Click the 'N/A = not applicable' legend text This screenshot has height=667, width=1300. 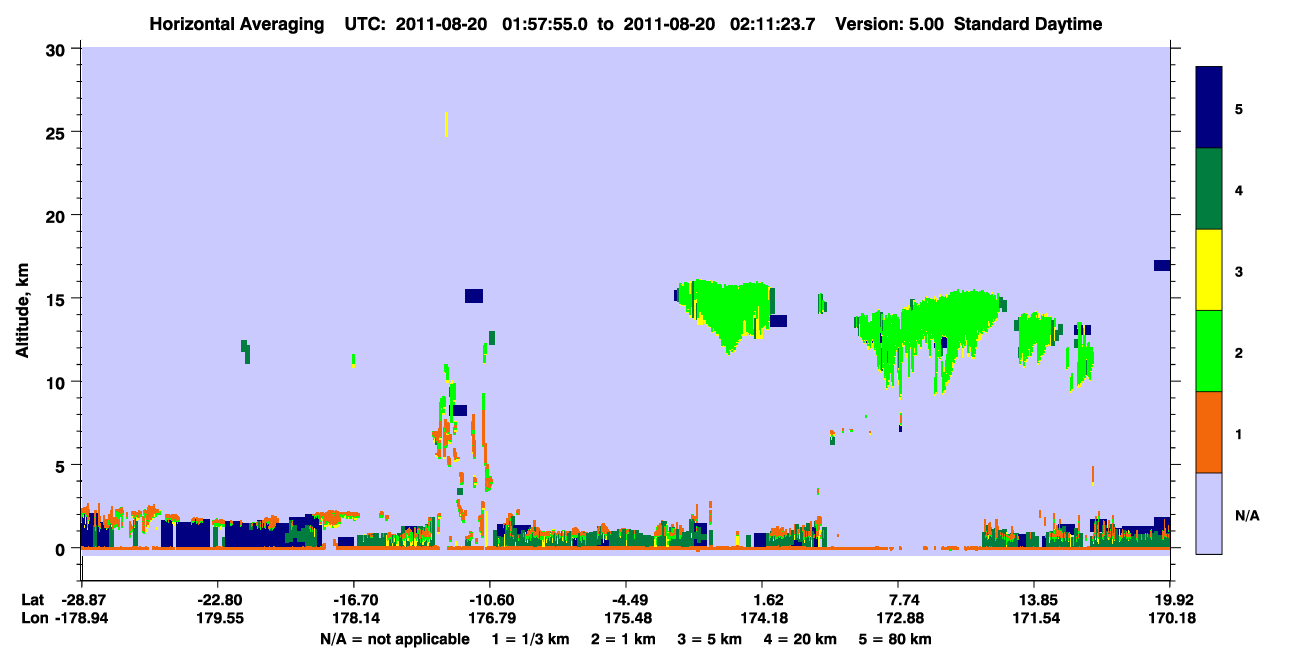pyautogui.click(x=394, y=638)
